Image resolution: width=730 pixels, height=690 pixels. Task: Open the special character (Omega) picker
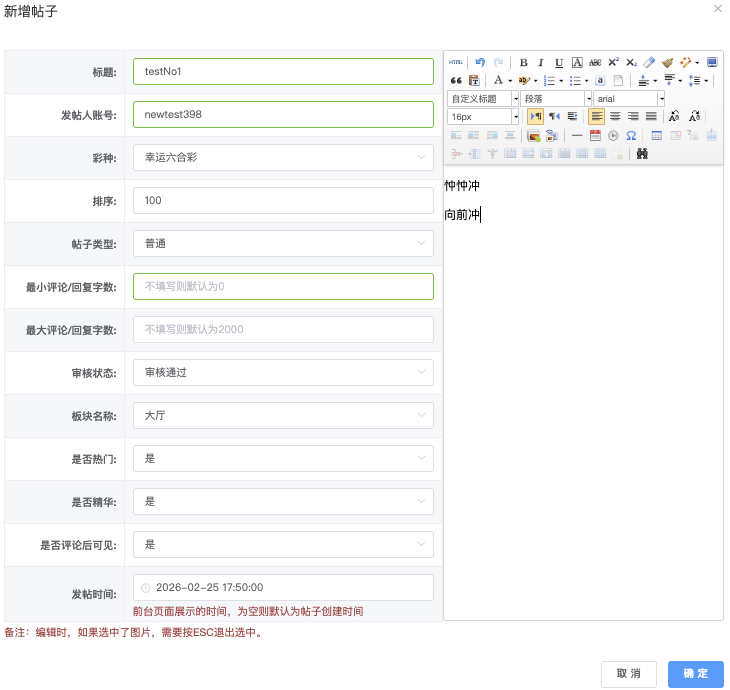tap(631, 135)
